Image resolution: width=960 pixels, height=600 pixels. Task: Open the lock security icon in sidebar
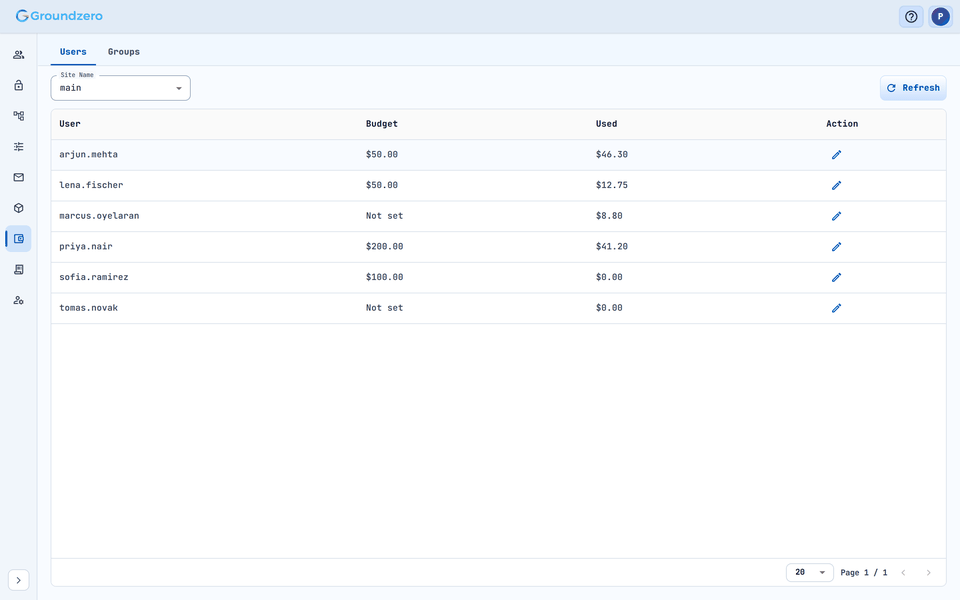[18, 85]
